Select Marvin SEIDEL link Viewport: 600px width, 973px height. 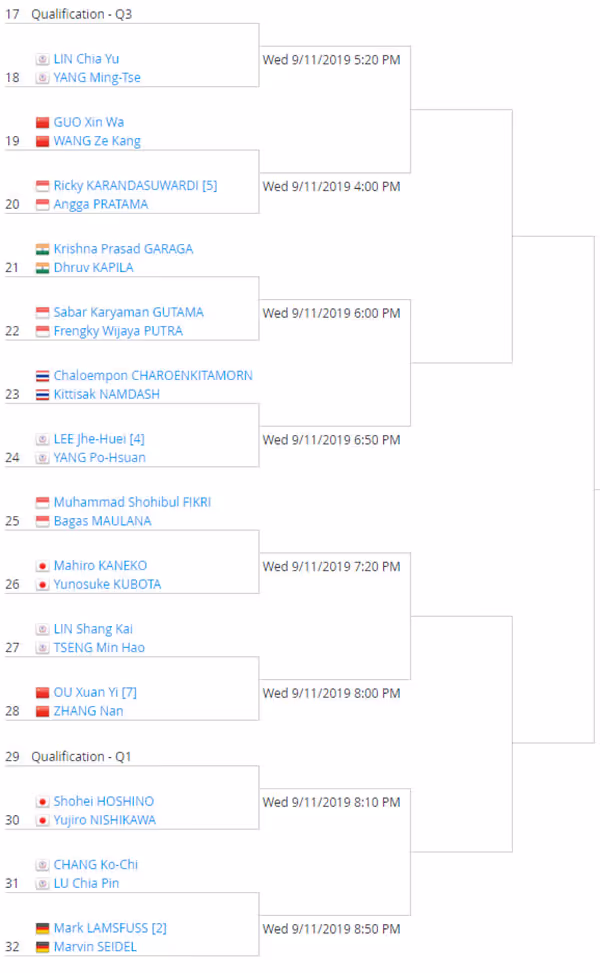tap(95, 946)
